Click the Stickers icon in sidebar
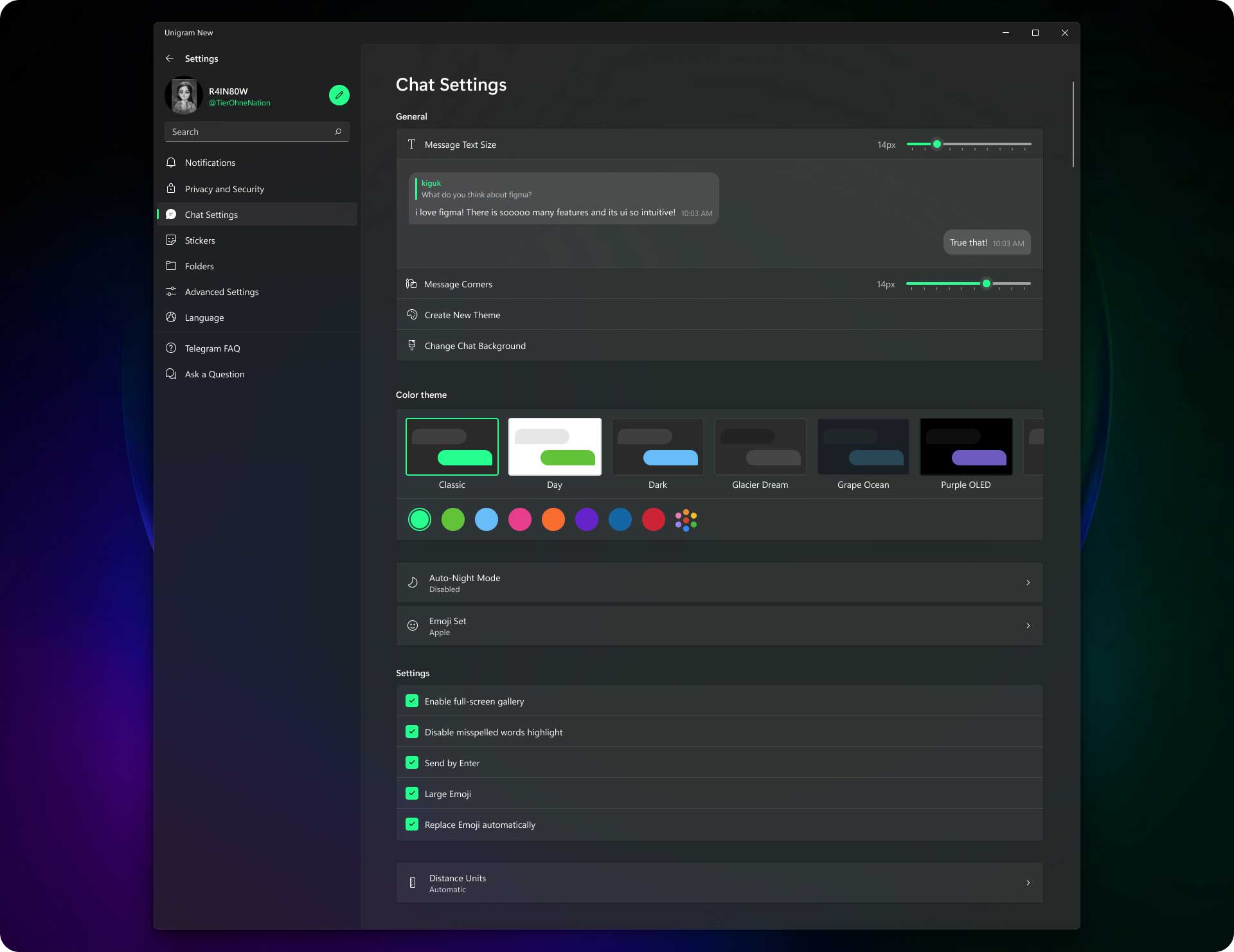 171,240
